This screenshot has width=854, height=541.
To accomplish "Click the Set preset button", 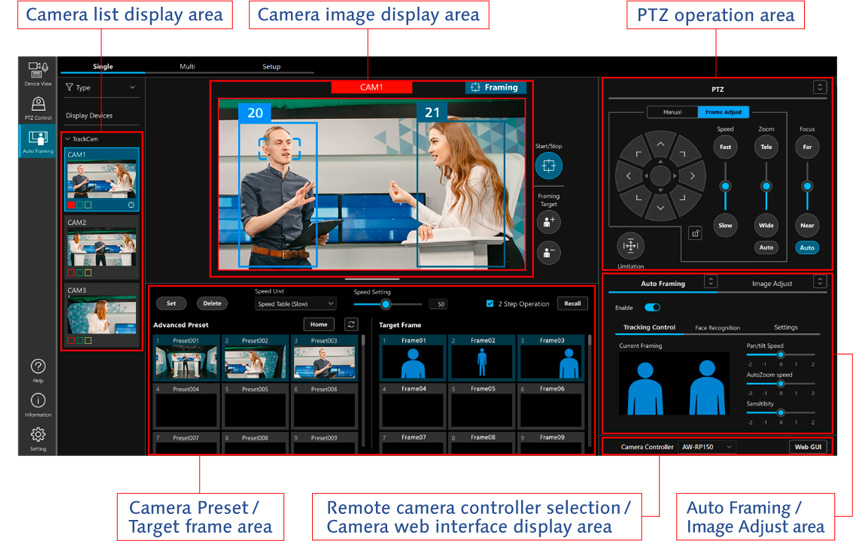I will coord(171,303).
